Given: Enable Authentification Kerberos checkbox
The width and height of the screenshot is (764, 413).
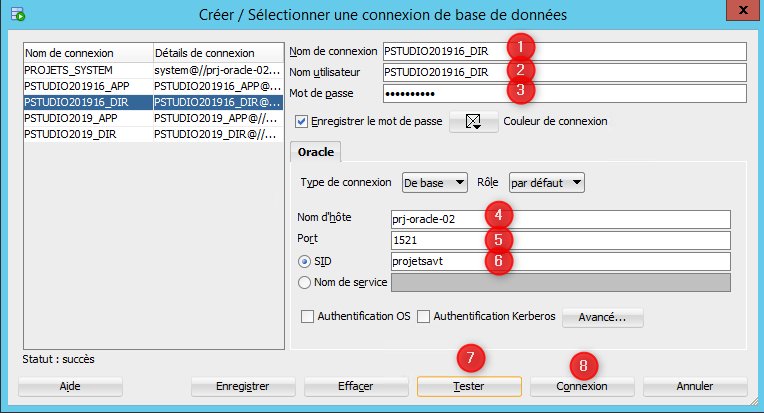Looking at the screenshot, I should 424,317.
